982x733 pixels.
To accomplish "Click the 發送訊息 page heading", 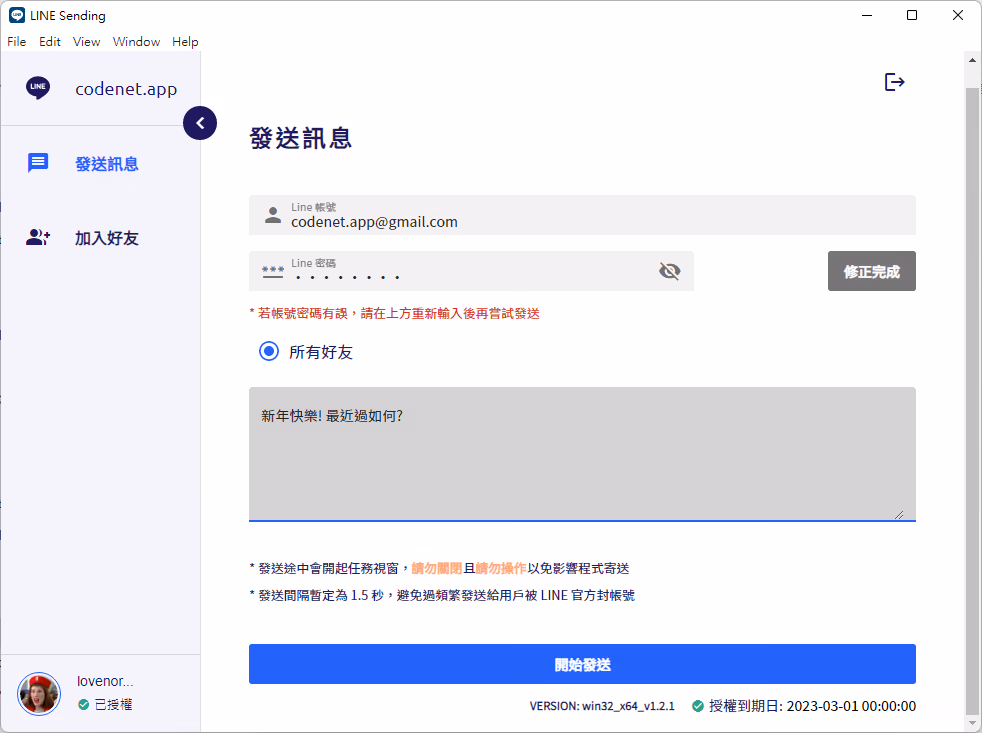I will pyautogui.click(x=301, y=138).
